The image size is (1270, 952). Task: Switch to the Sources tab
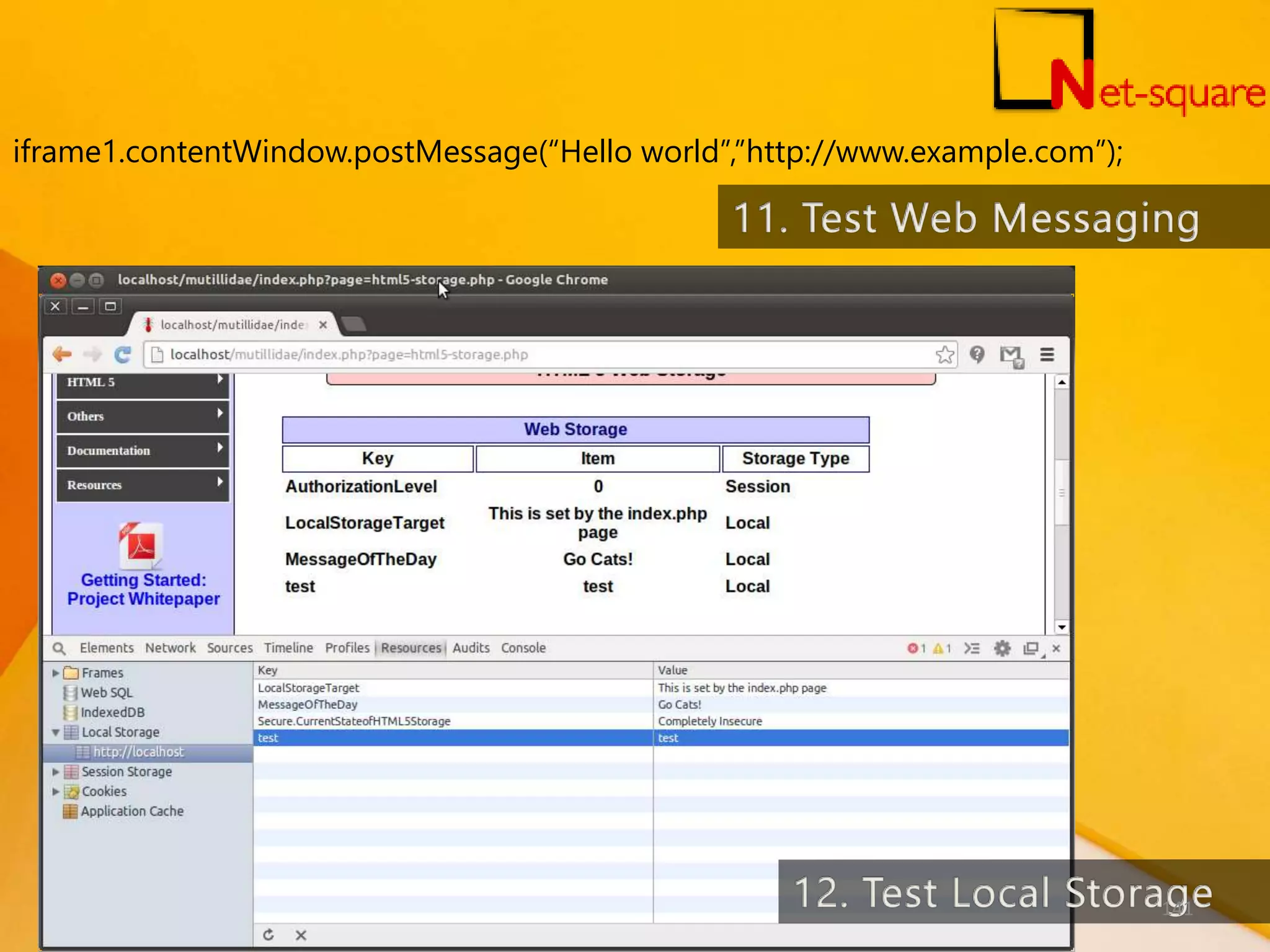pos(230,648)
